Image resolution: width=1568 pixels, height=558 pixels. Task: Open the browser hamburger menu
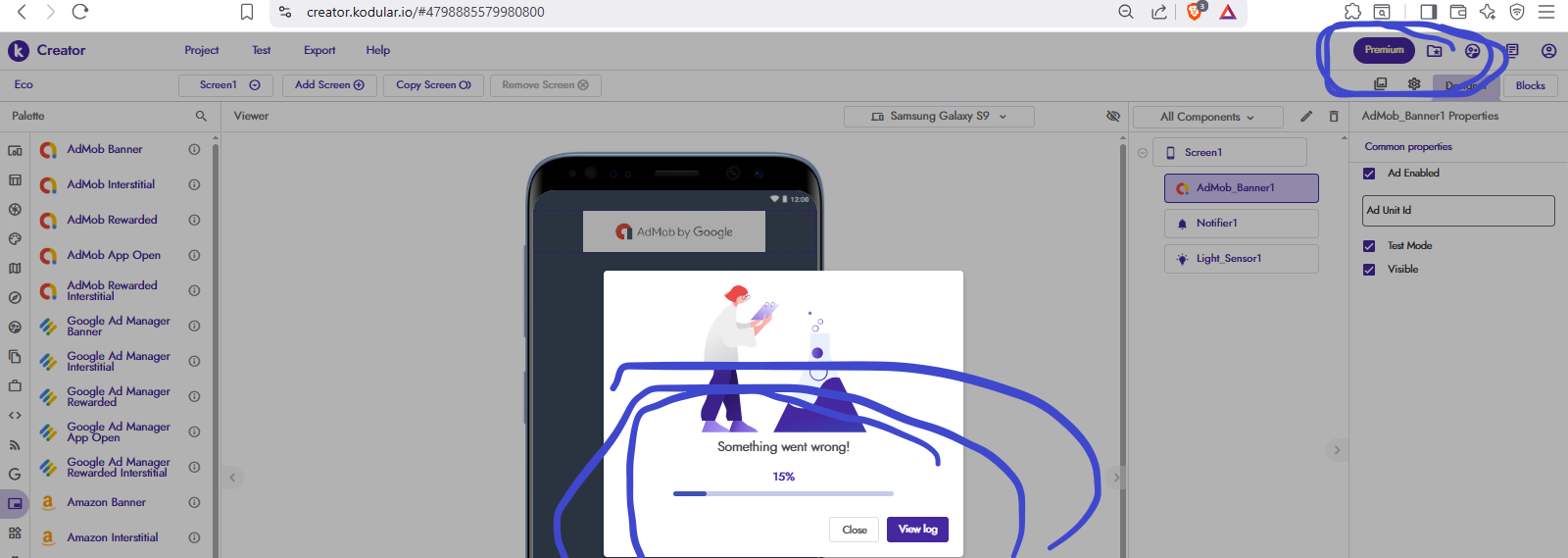tap(1546, 12)
